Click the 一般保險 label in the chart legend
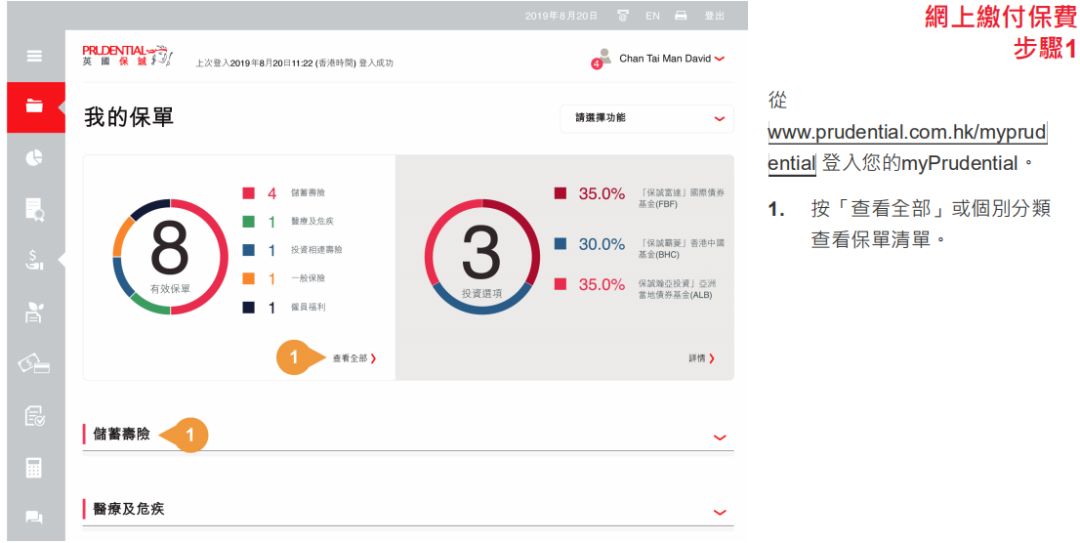 point(307,278)
